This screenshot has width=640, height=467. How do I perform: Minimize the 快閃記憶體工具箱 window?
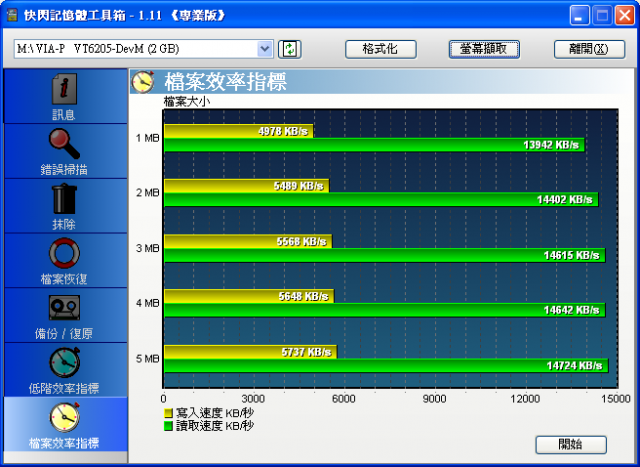click(x=580, y=16)
